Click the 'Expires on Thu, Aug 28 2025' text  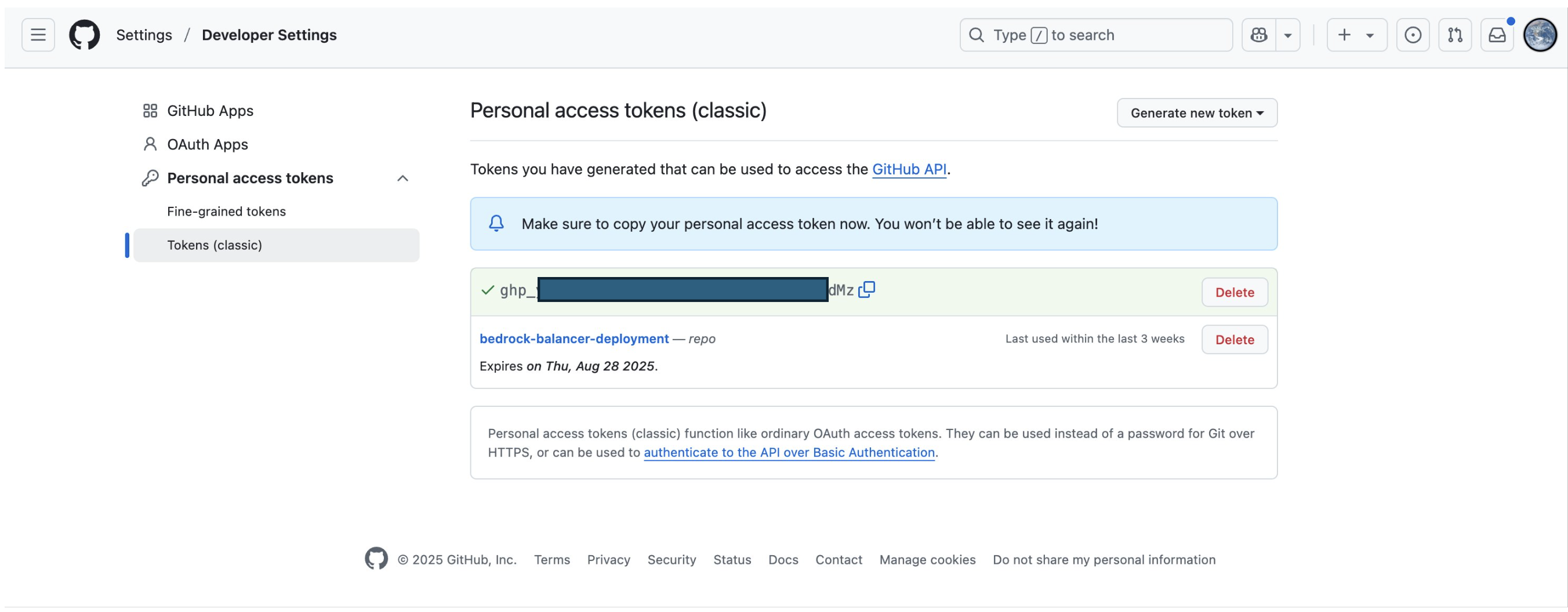click(x=568, y=366)
